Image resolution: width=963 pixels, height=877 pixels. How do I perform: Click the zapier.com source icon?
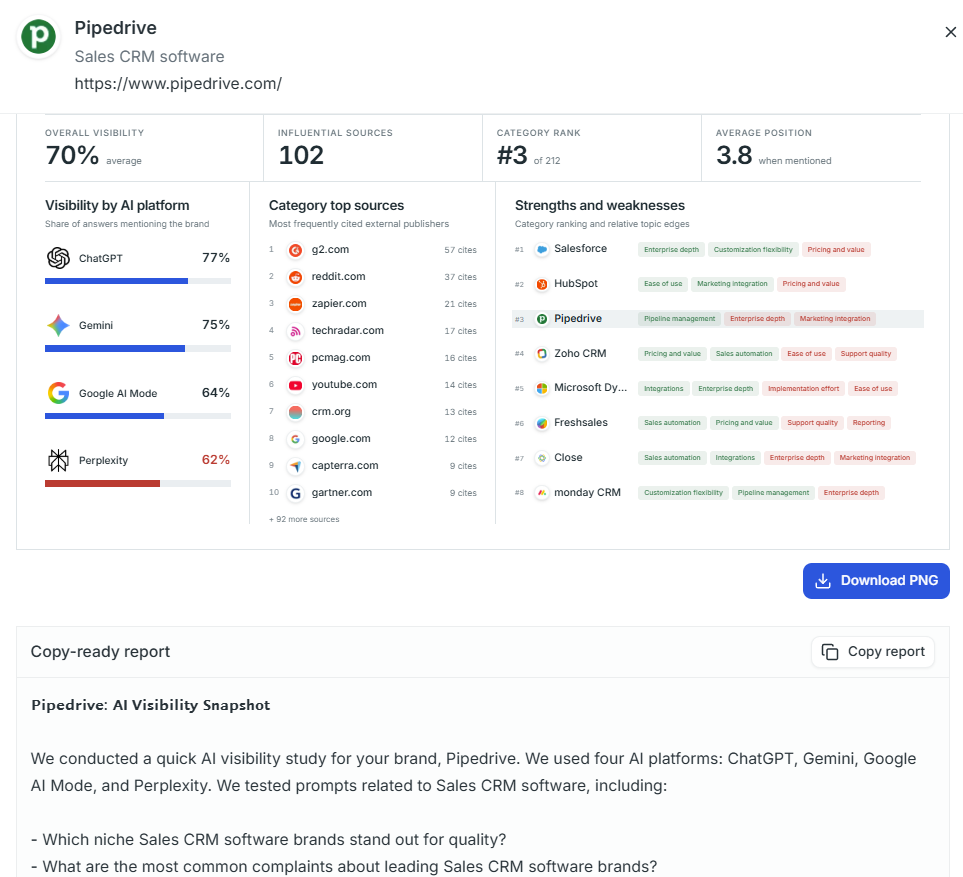pyautogui.click(x=295, y=304)
